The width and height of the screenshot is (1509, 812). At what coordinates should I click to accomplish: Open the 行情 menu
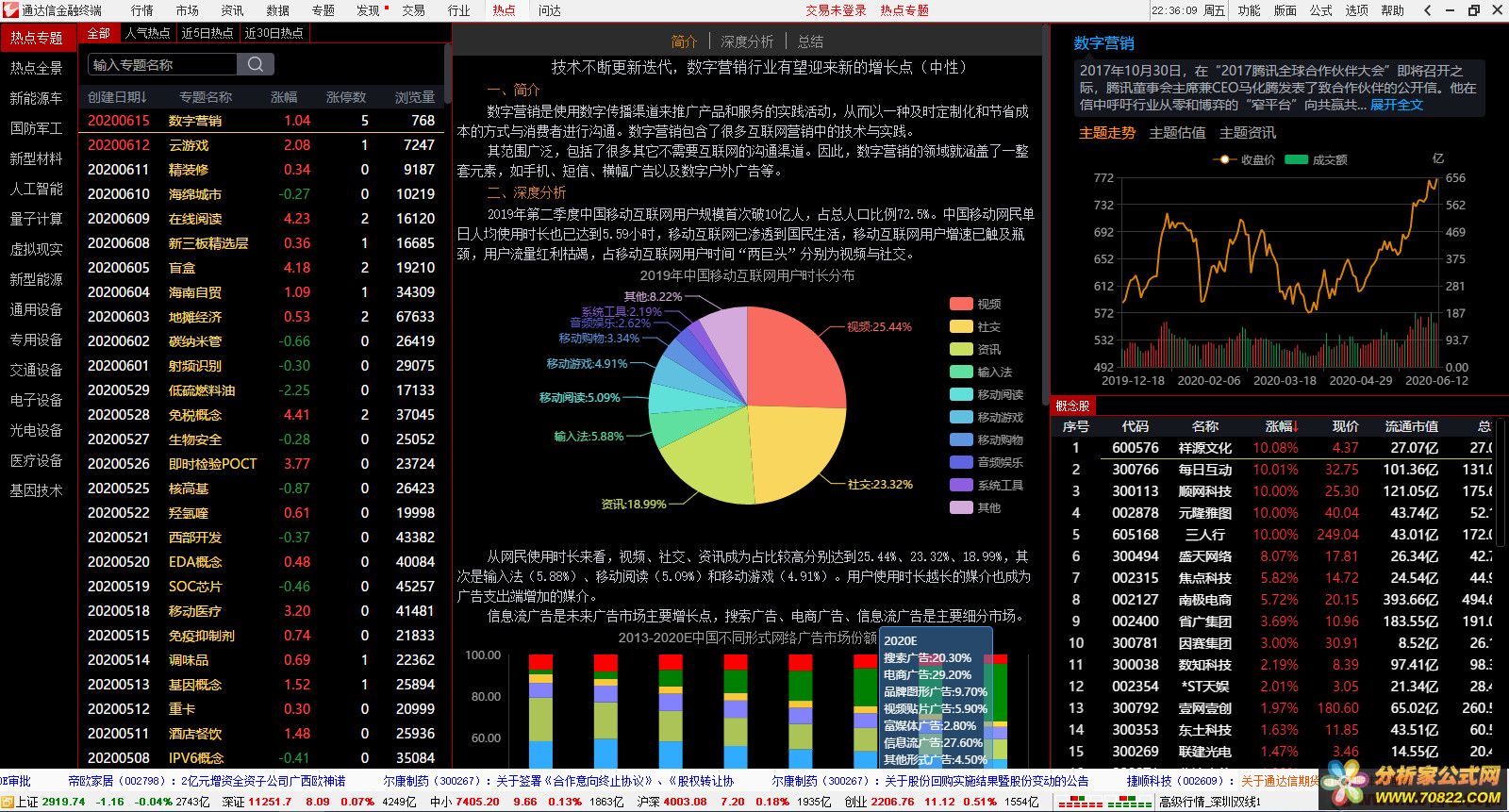click(142, 10)
